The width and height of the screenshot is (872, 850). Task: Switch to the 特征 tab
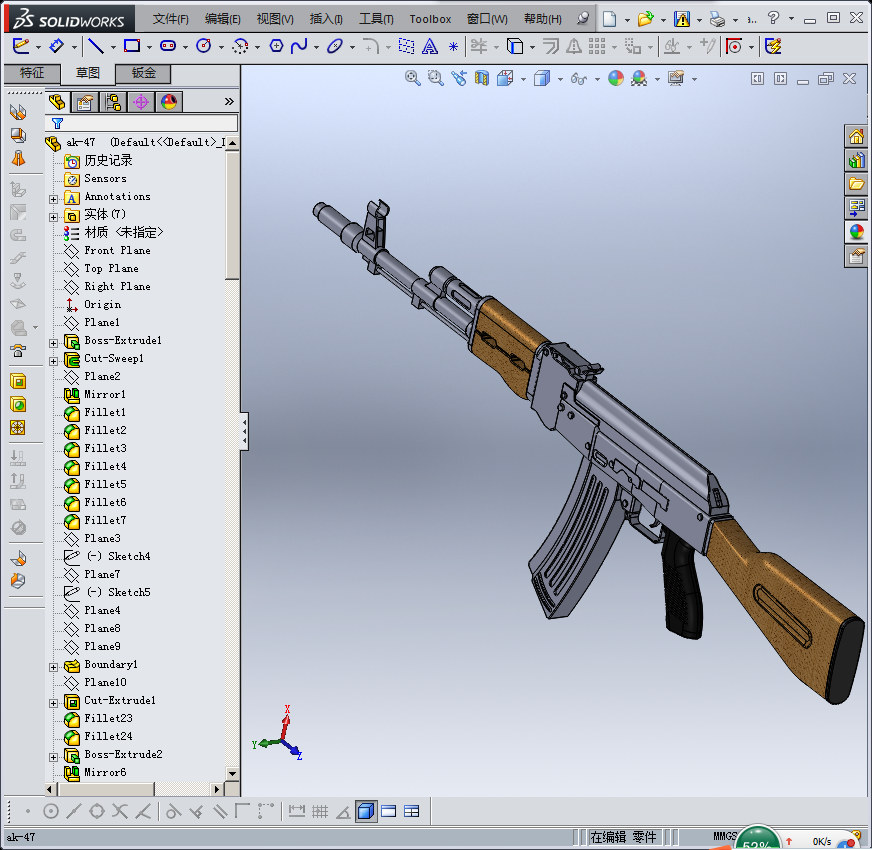[32, 73]
